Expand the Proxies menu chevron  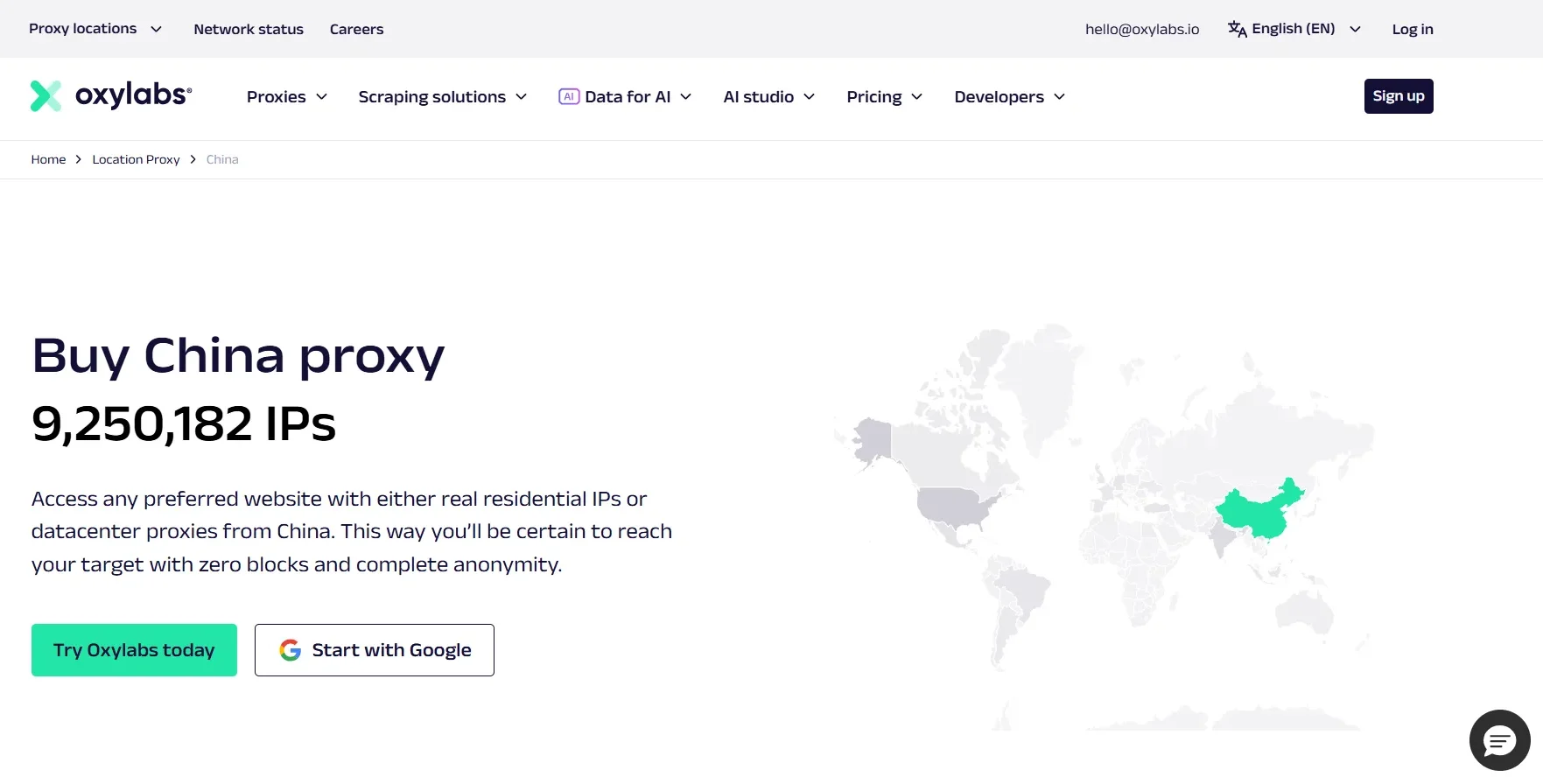(x=321, y=96)
